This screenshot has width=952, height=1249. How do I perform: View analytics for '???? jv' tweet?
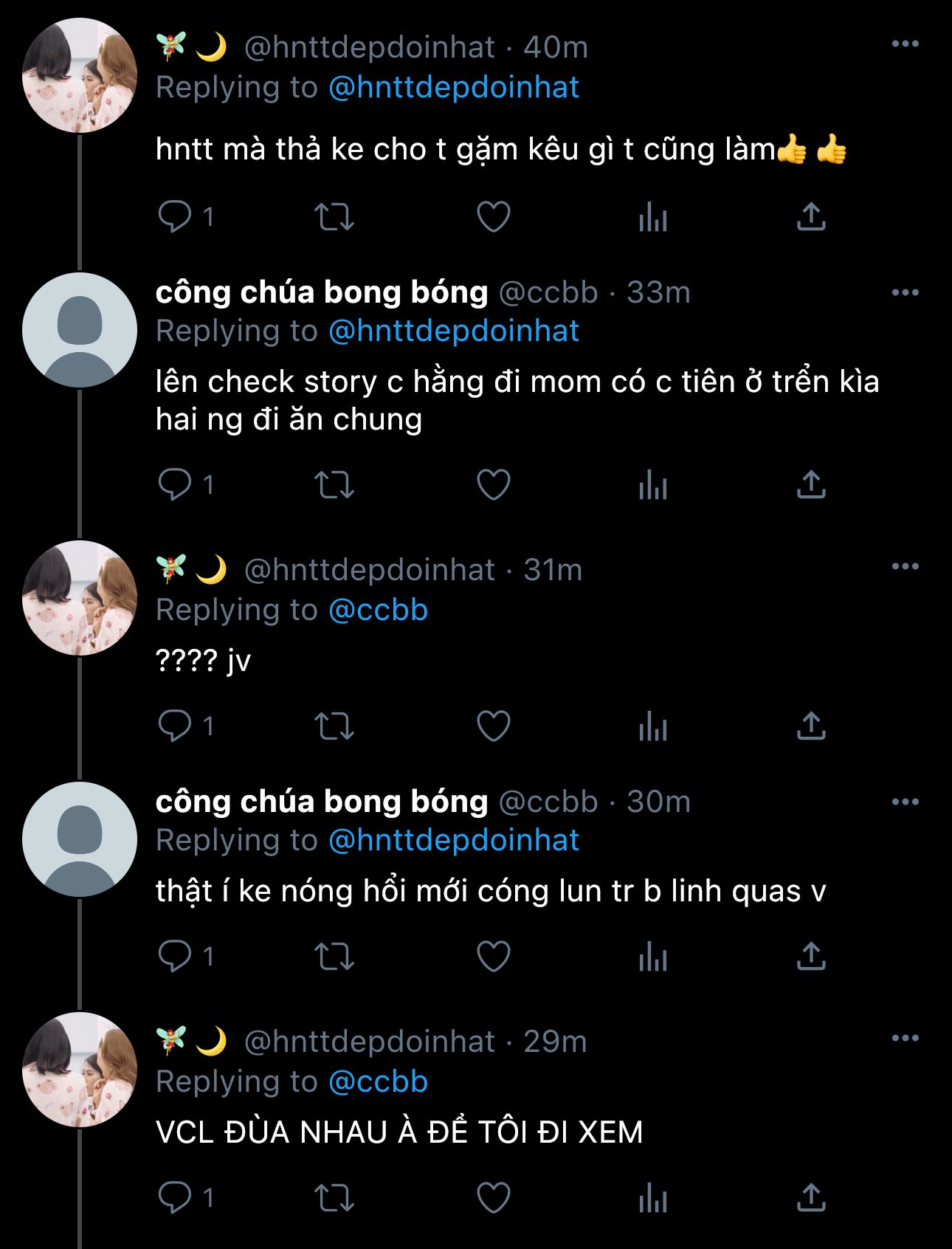[x=652, y=726]
